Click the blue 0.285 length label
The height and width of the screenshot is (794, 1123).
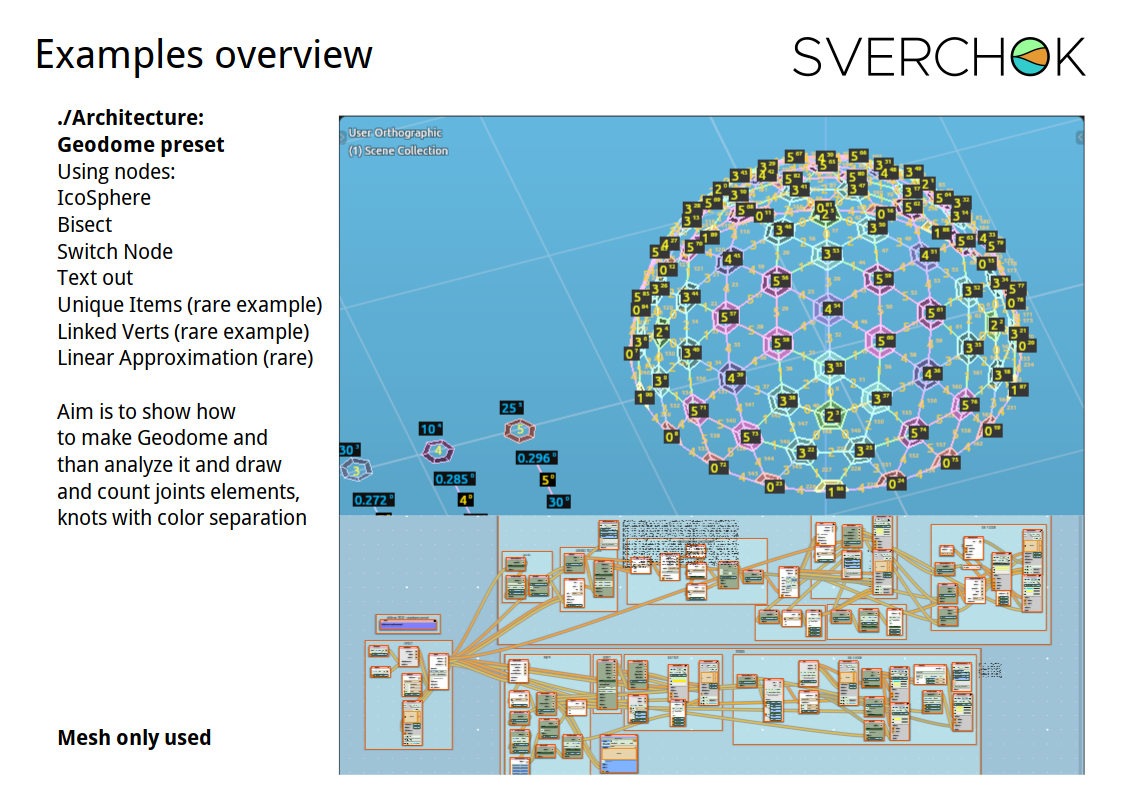(x=454, y=478)
